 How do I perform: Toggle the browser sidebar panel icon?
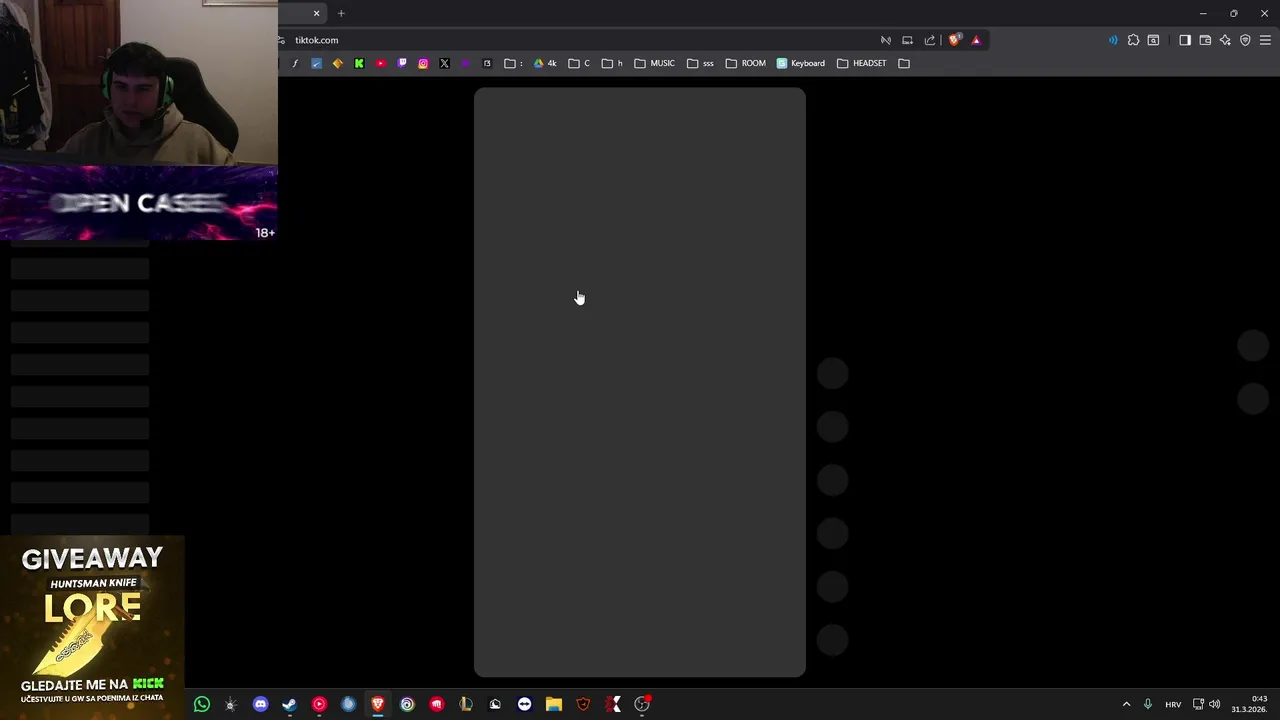point(1185,40)
